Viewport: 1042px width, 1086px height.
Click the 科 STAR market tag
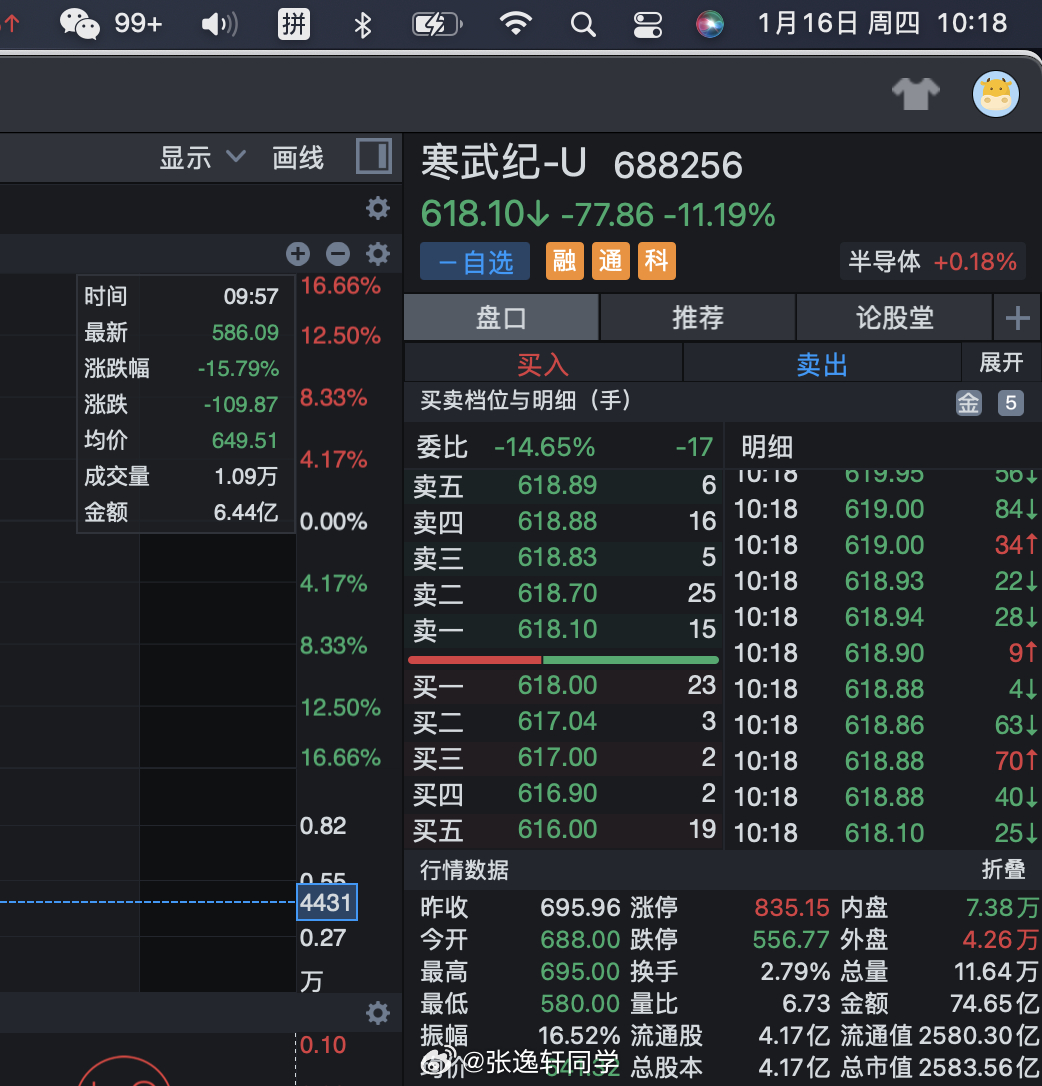656,261
